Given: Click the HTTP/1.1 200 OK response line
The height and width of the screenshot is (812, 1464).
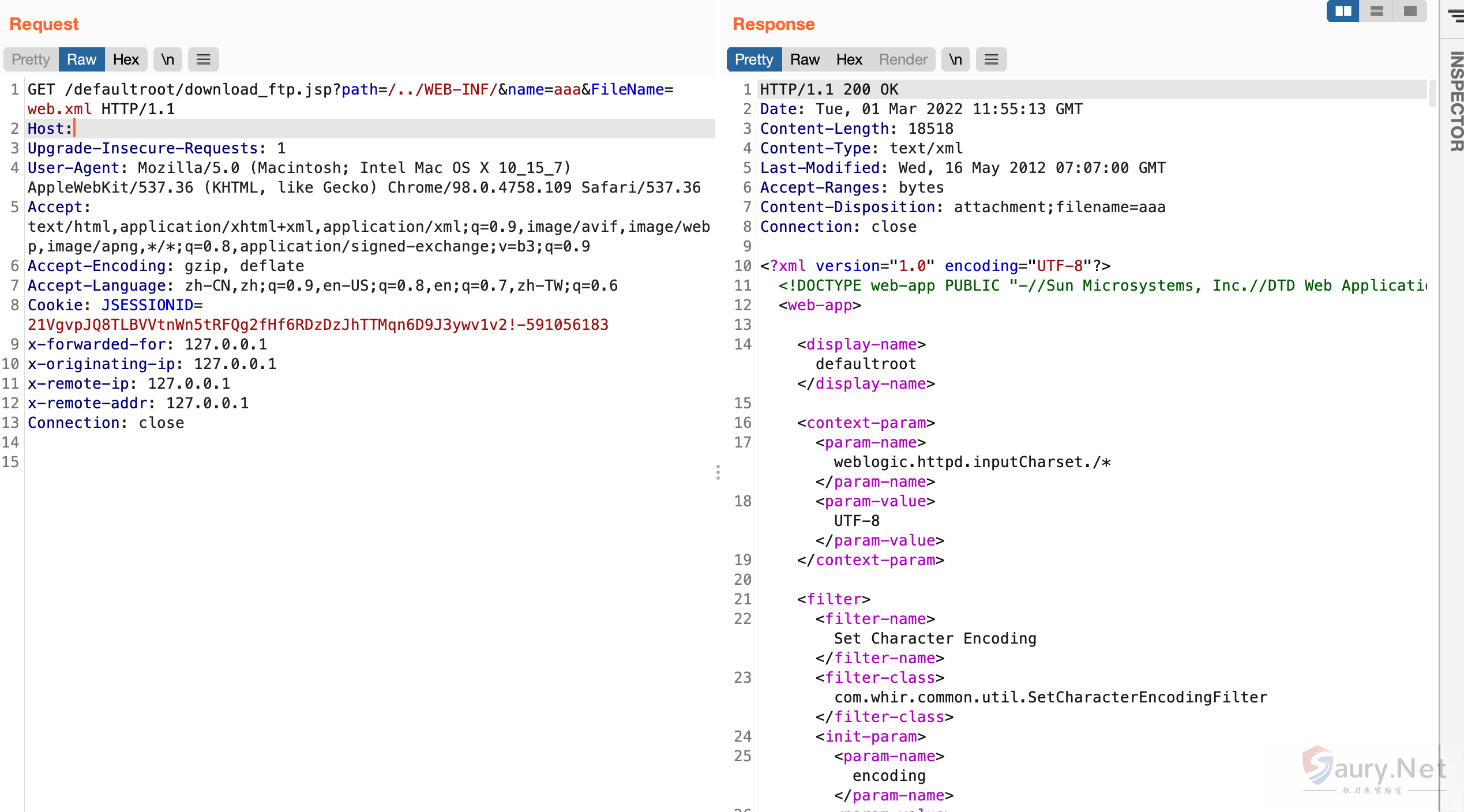Looking at the screenshot, I should click(829, 89).
